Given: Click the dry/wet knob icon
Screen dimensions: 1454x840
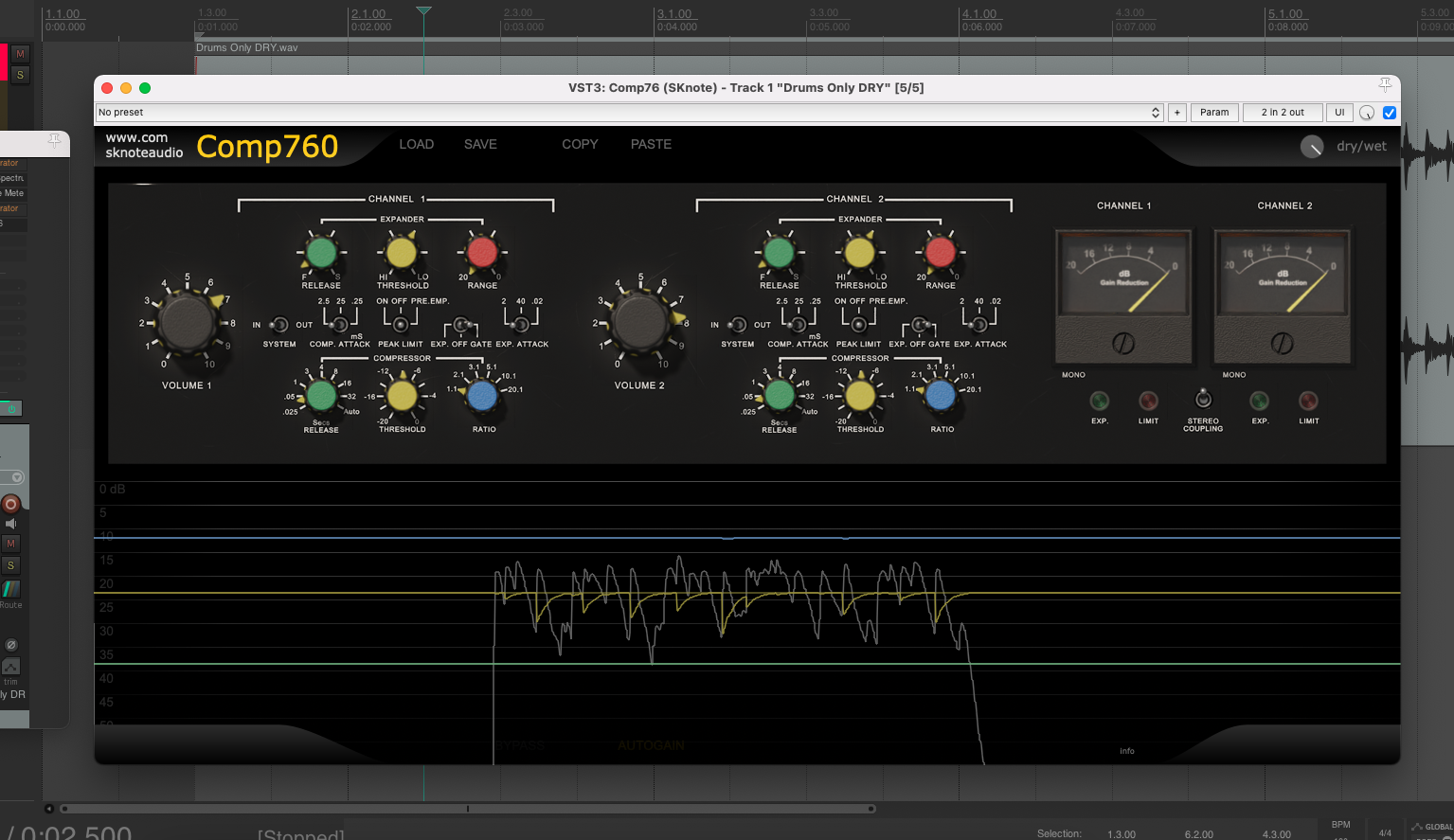Looking at the screenshot, I should coord(1311,147).
